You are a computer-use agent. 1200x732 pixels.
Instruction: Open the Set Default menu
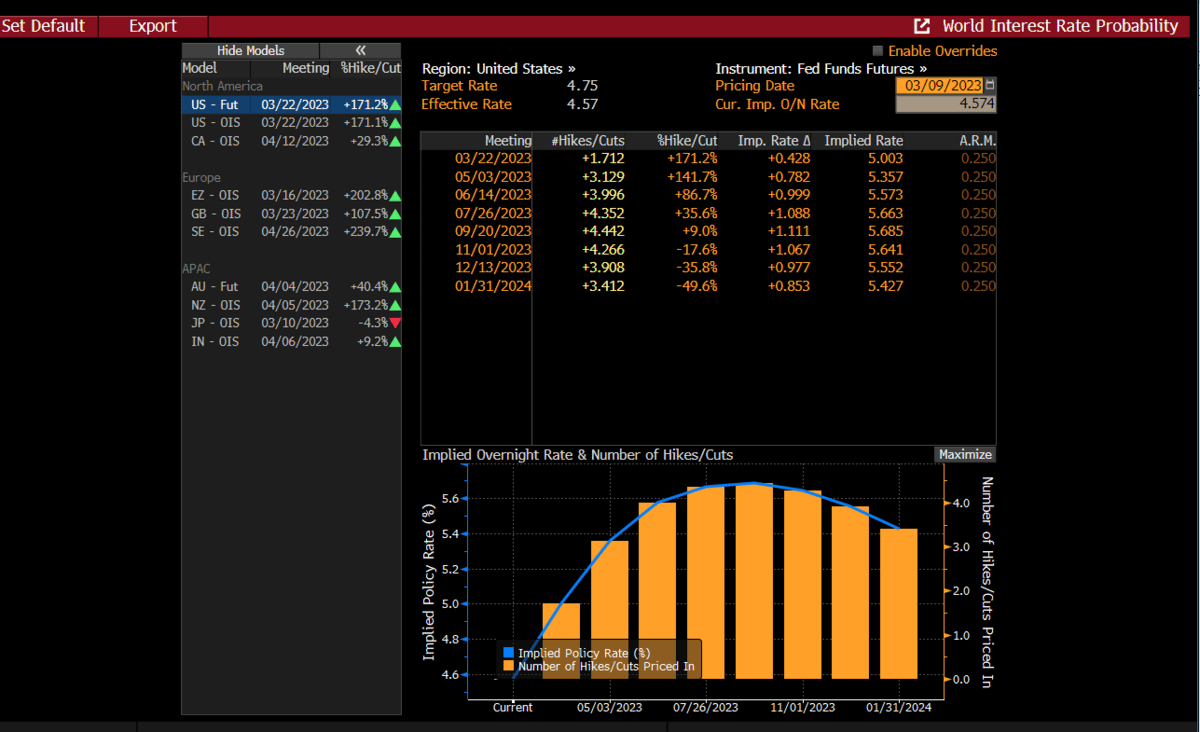(x=43, y=26)
